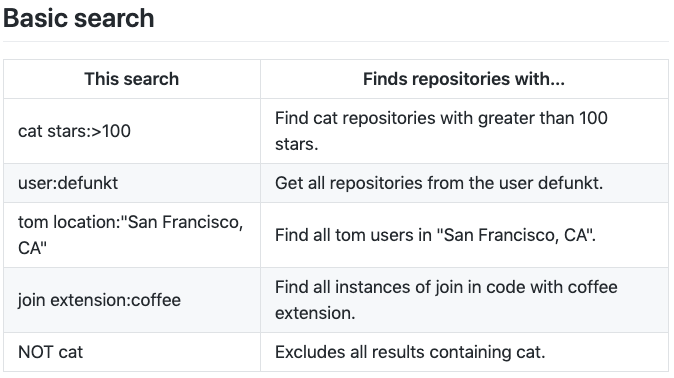The image size is (674, 378).
Task: Click the horizontal divider below the heading
Action: (336, 42)
